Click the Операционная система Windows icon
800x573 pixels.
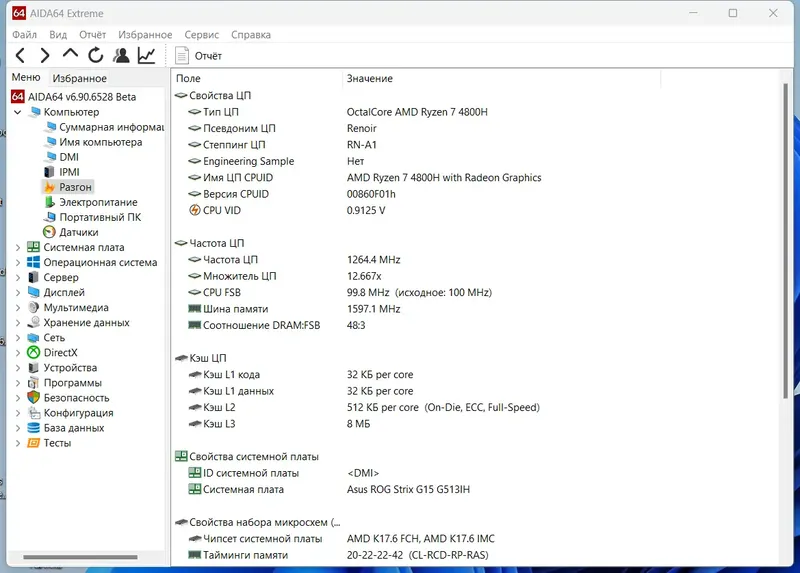34,262
